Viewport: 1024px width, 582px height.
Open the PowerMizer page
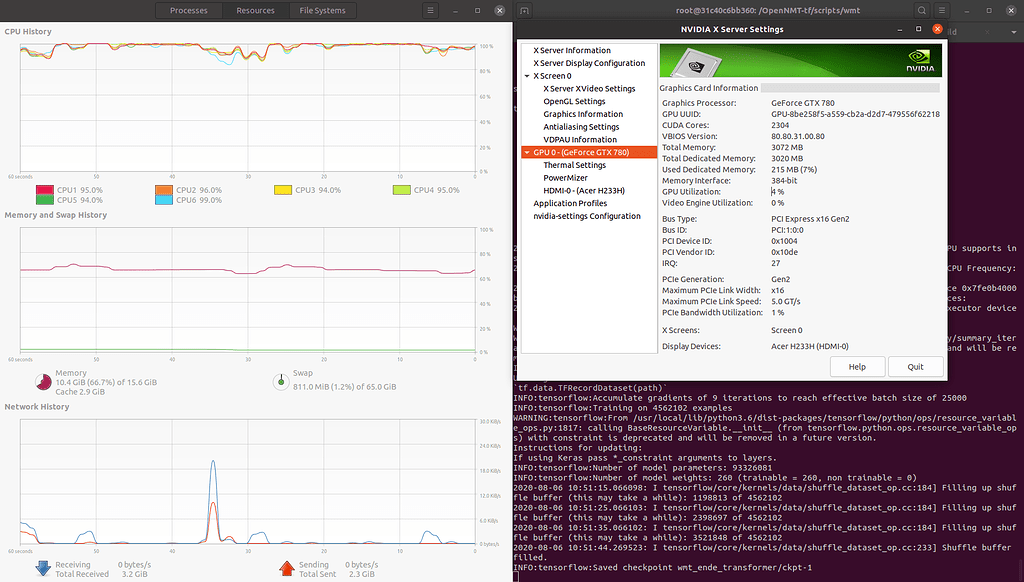point(566,178)
